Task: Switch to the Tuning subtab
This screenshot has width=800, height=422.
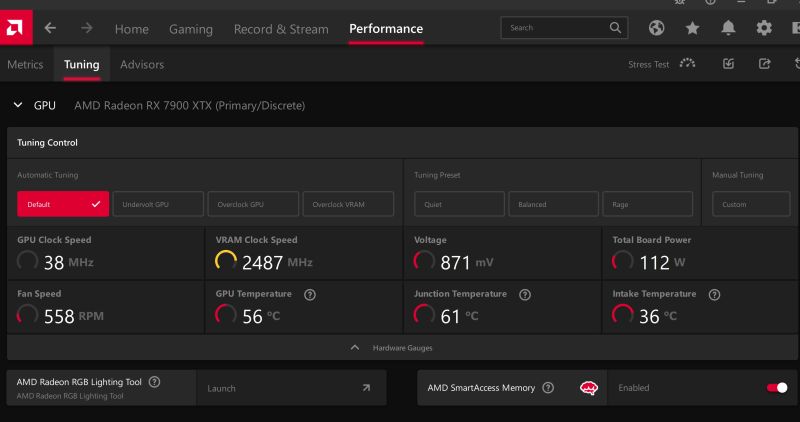Action: tap(82, 64)
